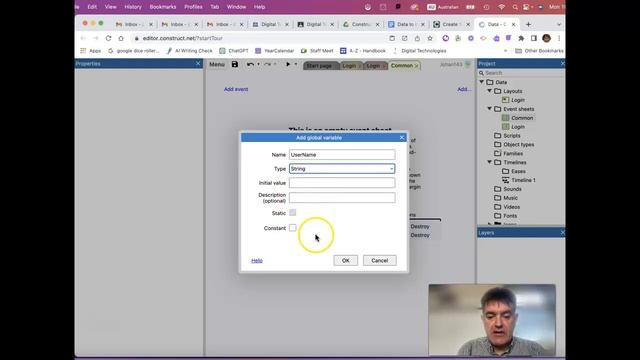Toggle the Static checkbox
This screenshot has height=360, width=640.
(x=293, y=213)
